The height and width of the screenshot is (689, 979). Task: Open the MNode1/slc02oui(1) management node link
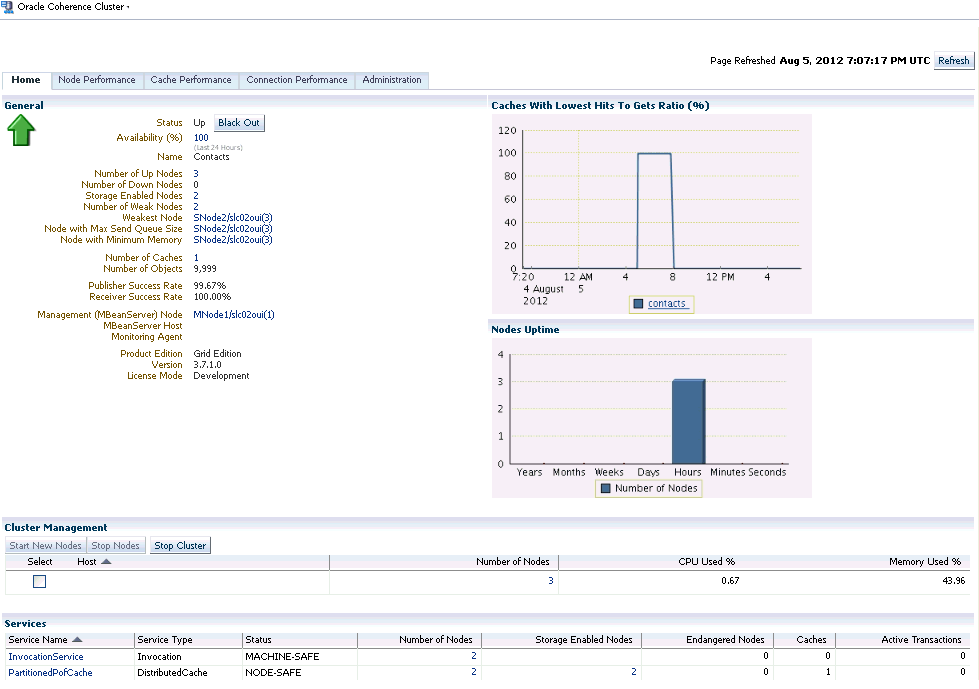coord(234,315)
